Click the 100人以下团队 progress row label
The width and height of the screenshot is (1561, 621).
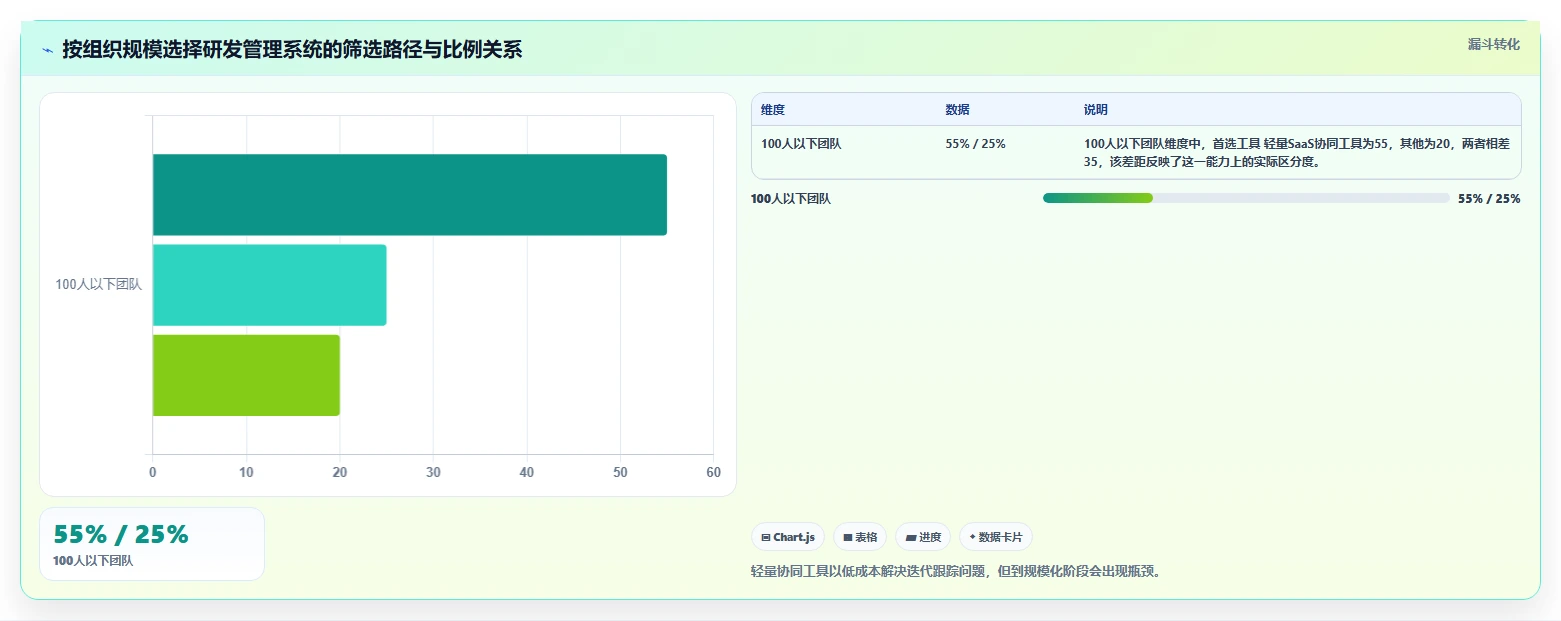tap(791, 199)
